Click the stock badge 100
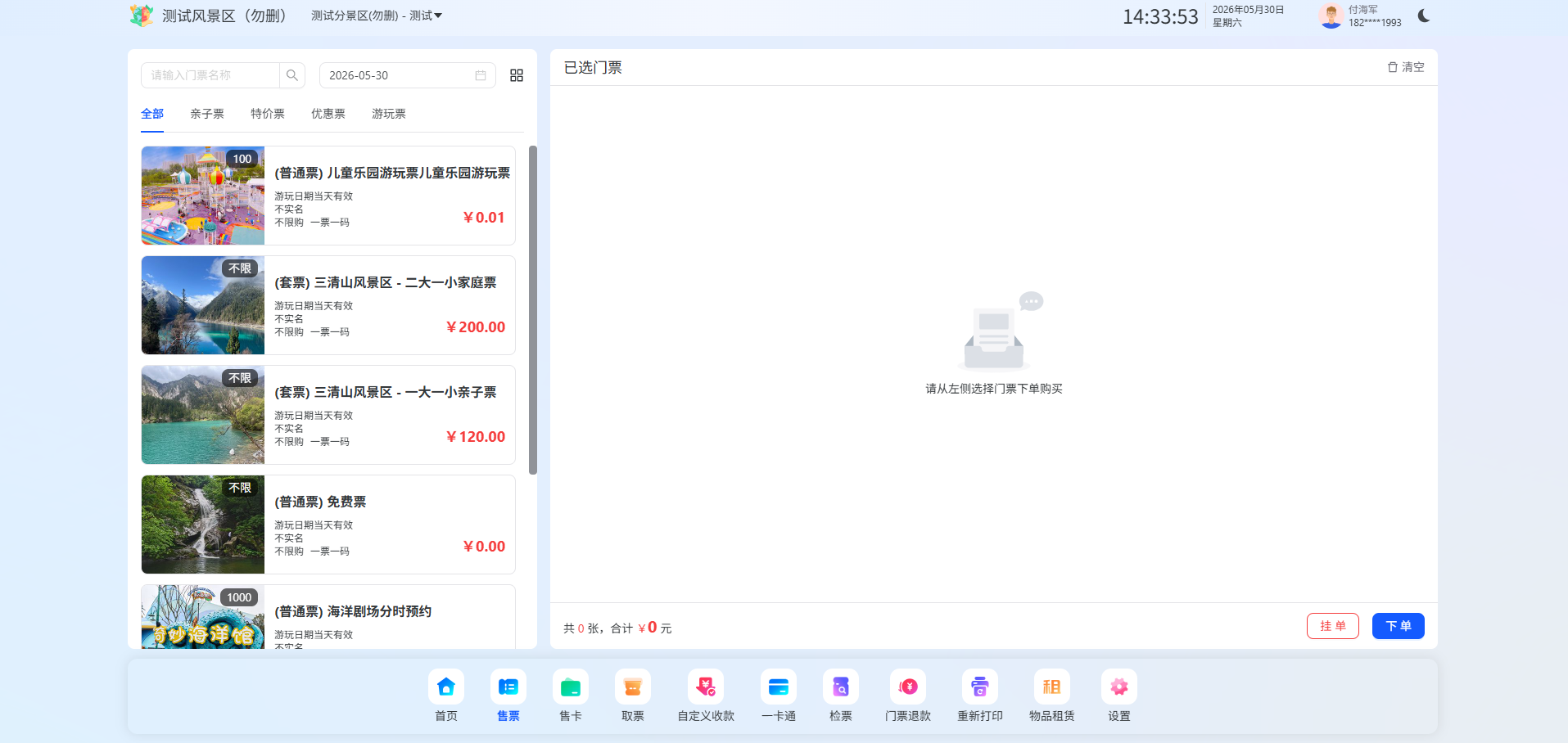 click(242, 159)
